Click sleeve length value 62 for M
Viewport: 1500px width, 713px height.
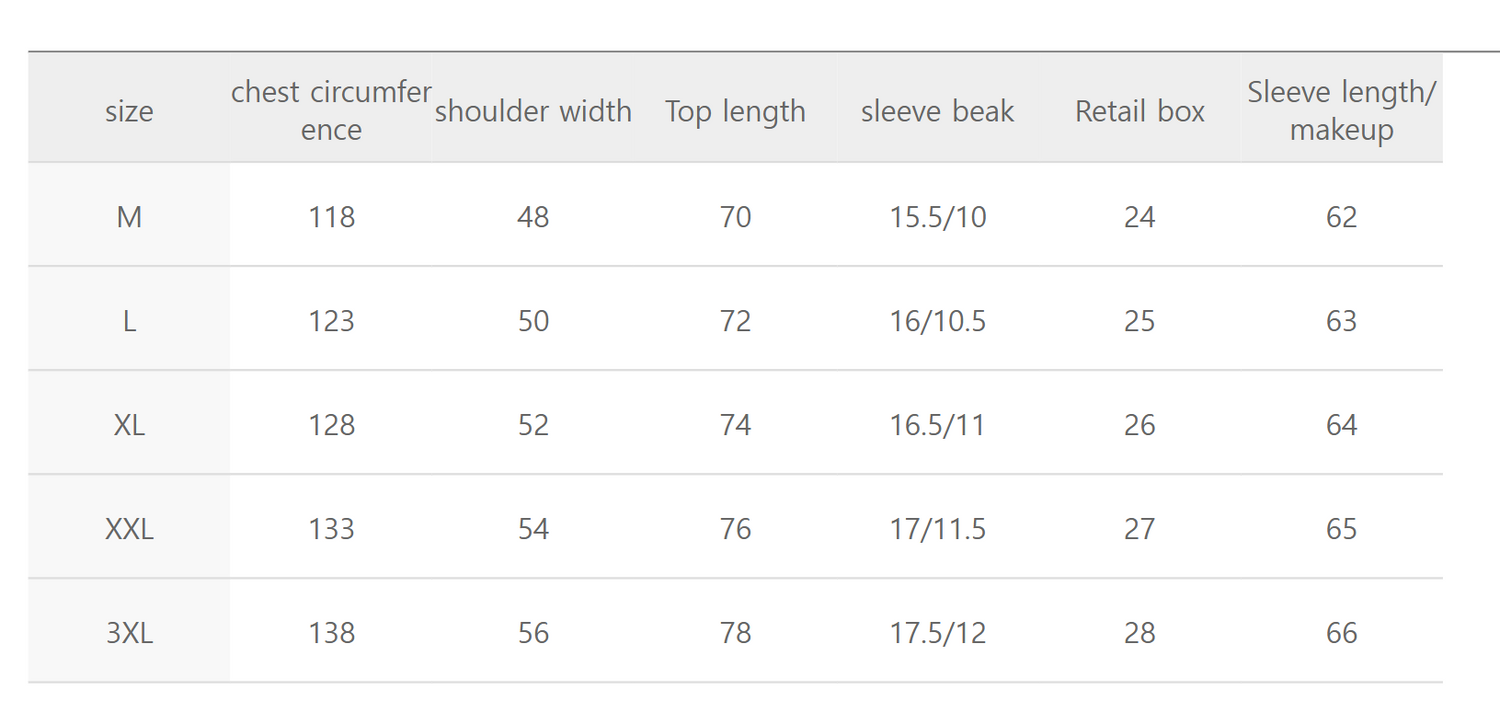[x=1341, y=217]
